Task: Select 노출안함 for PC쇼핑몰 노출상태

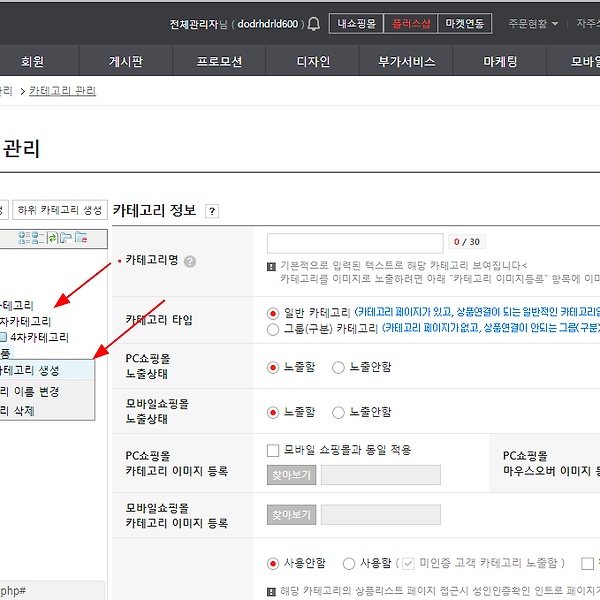Action: pos(338,367)
